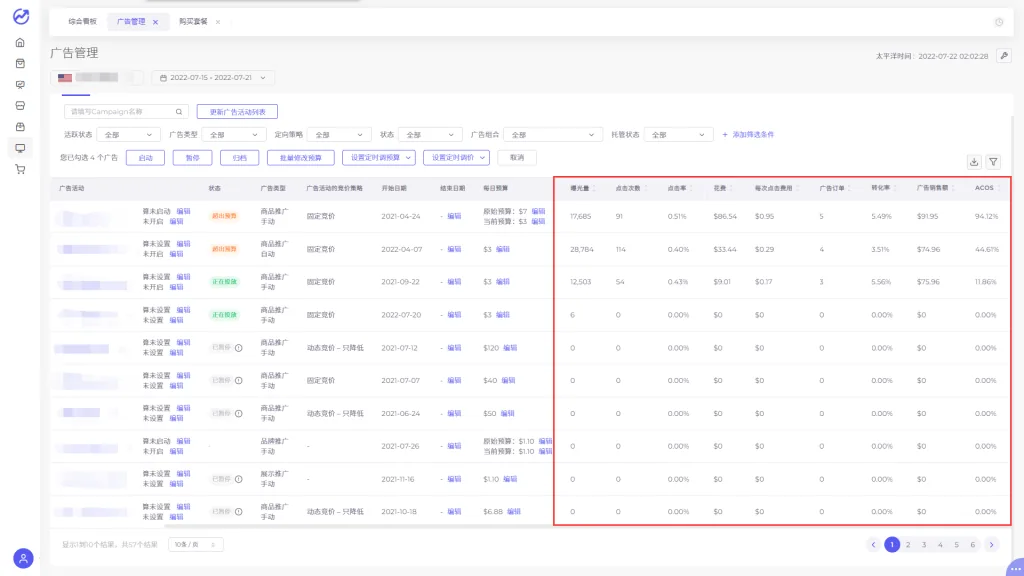Click info icon in the 2021-06-24 row
This screenshot has height=576, width=1024.
238,413
